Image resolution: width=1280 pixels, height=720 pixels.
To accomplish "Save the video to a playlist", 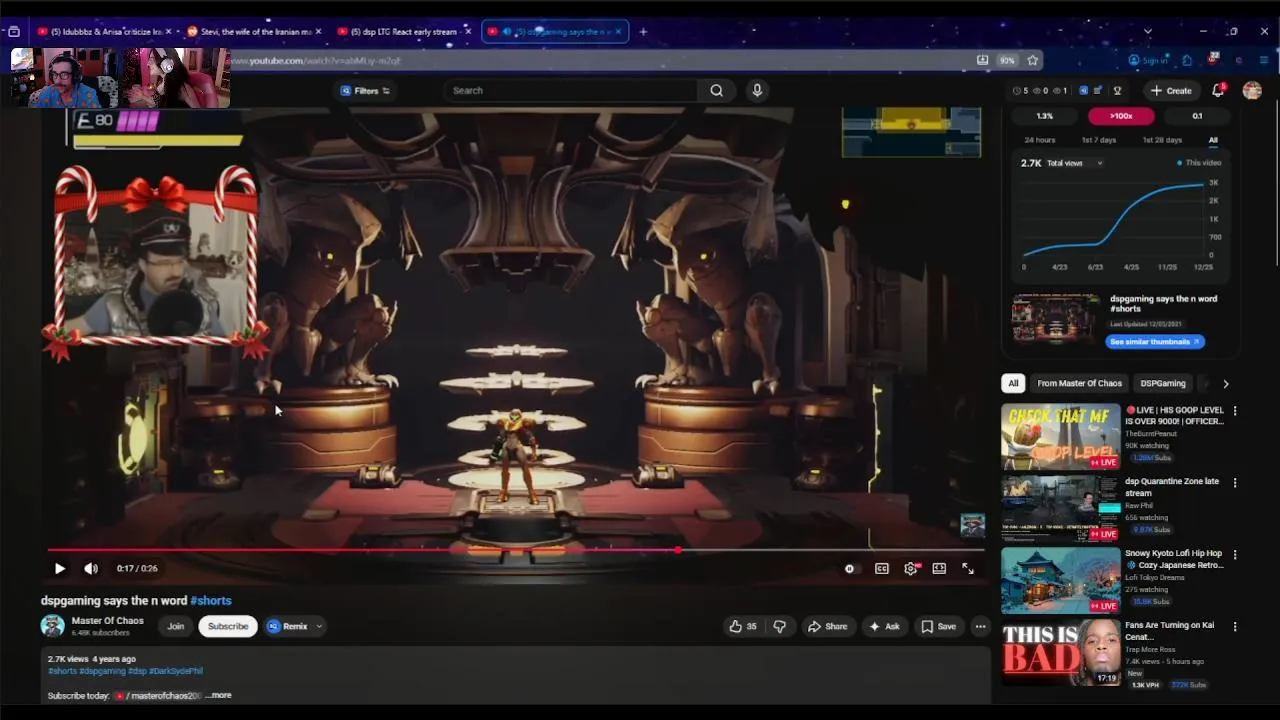I will tap(938, 626).
